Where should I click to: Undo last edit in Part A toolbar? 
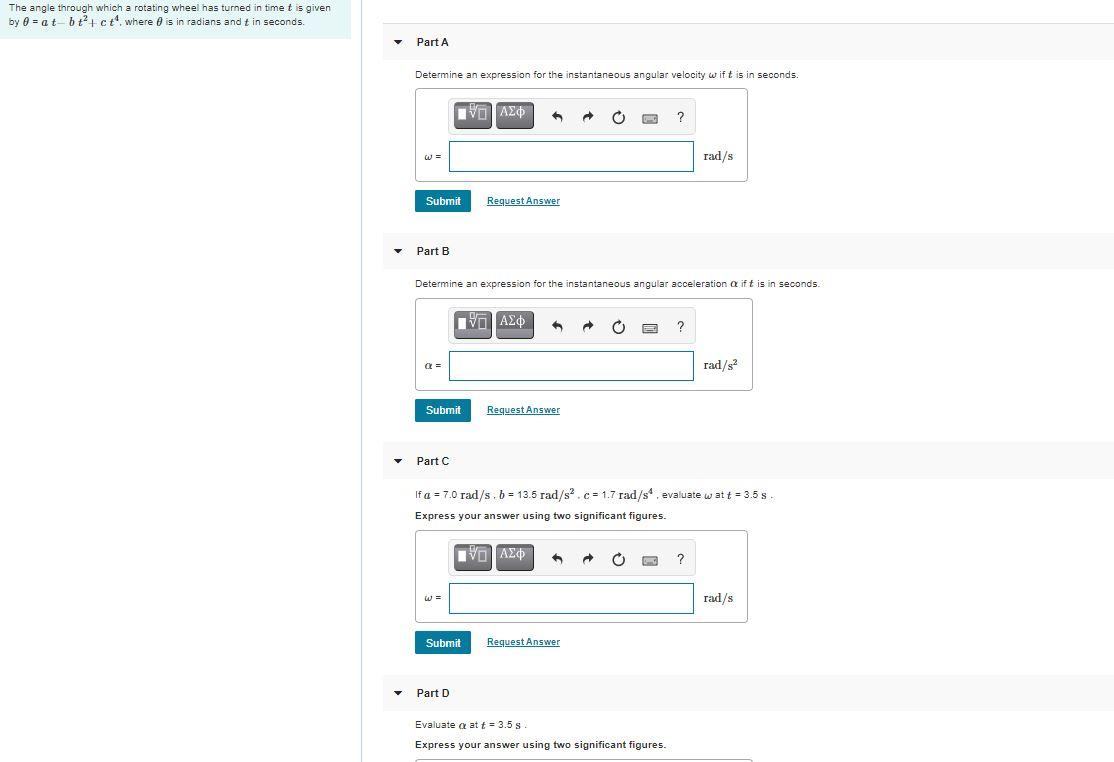[557, 117]
